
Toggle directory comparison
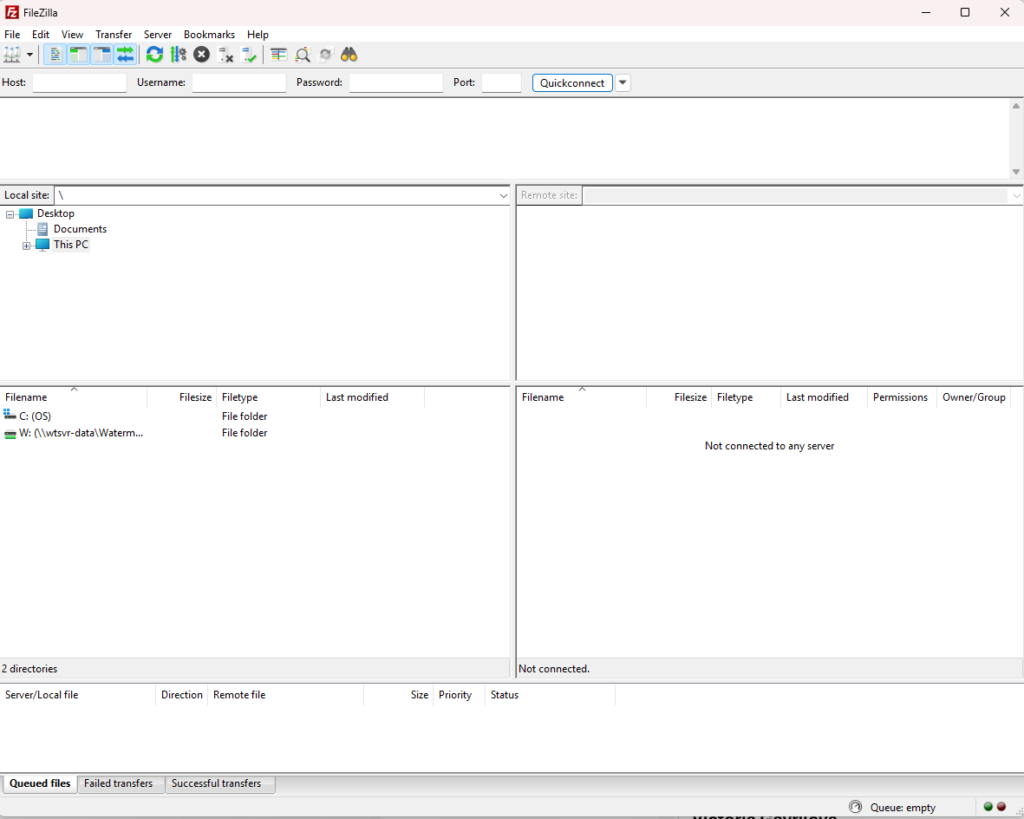[302, 55]
